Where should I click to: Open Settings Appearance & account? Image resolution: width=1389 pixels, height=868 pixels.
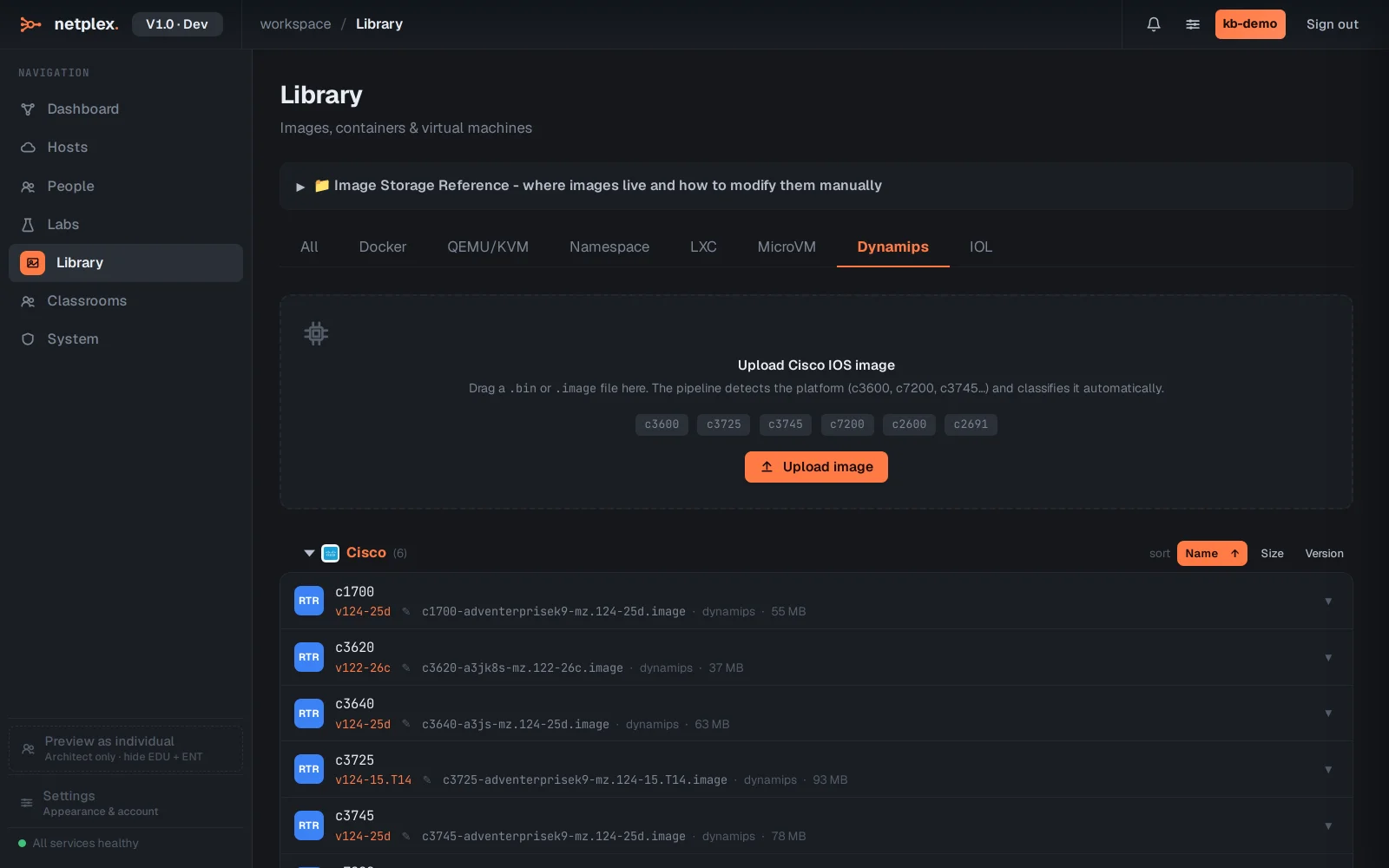(126, 803)
